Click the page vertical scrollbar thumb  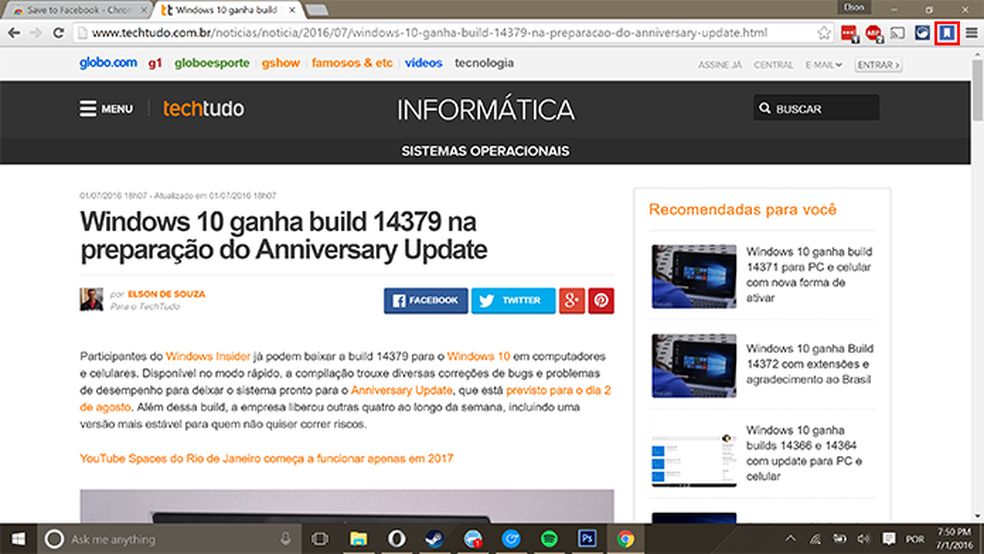click(x=977, y=91)
